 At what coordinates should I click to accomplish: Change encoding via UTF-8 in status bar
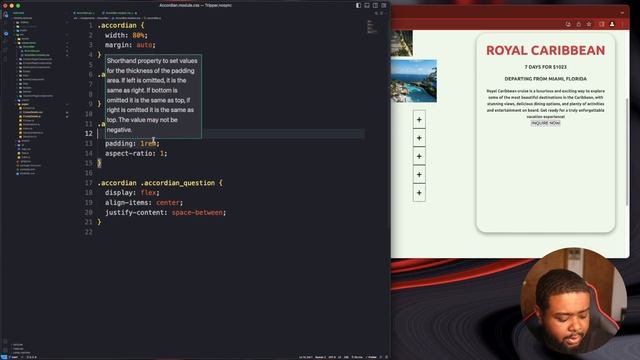coord(332,357)
